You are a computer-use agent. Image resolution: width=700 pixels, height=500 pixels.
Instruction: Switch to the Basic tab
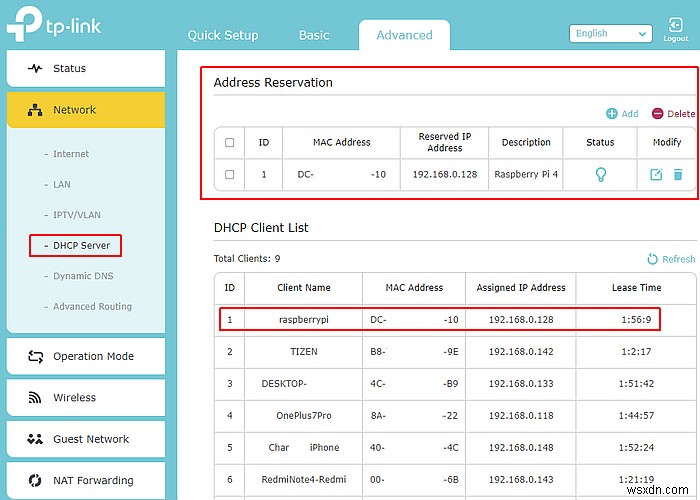point(314,35)
